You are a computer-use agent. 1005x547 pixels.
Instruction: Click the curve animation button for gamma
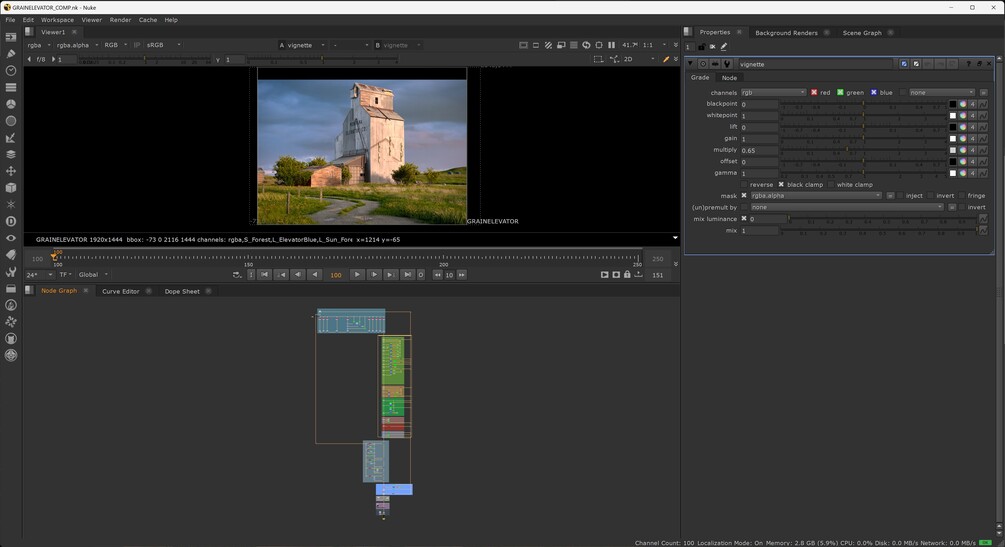point(983,173)
